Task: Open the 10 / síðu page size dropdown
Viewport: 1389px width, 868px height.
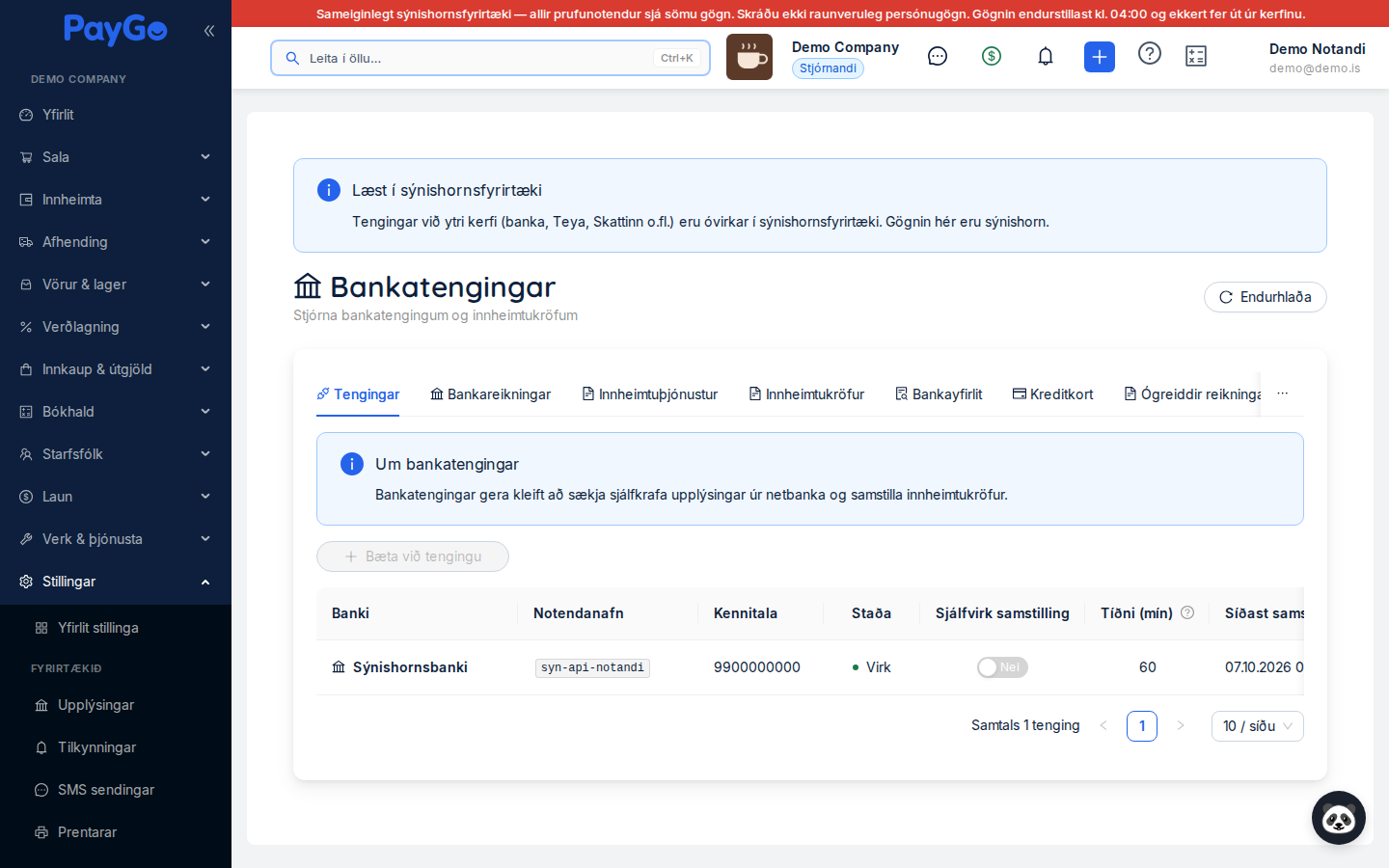Action: click(1258, 726)
